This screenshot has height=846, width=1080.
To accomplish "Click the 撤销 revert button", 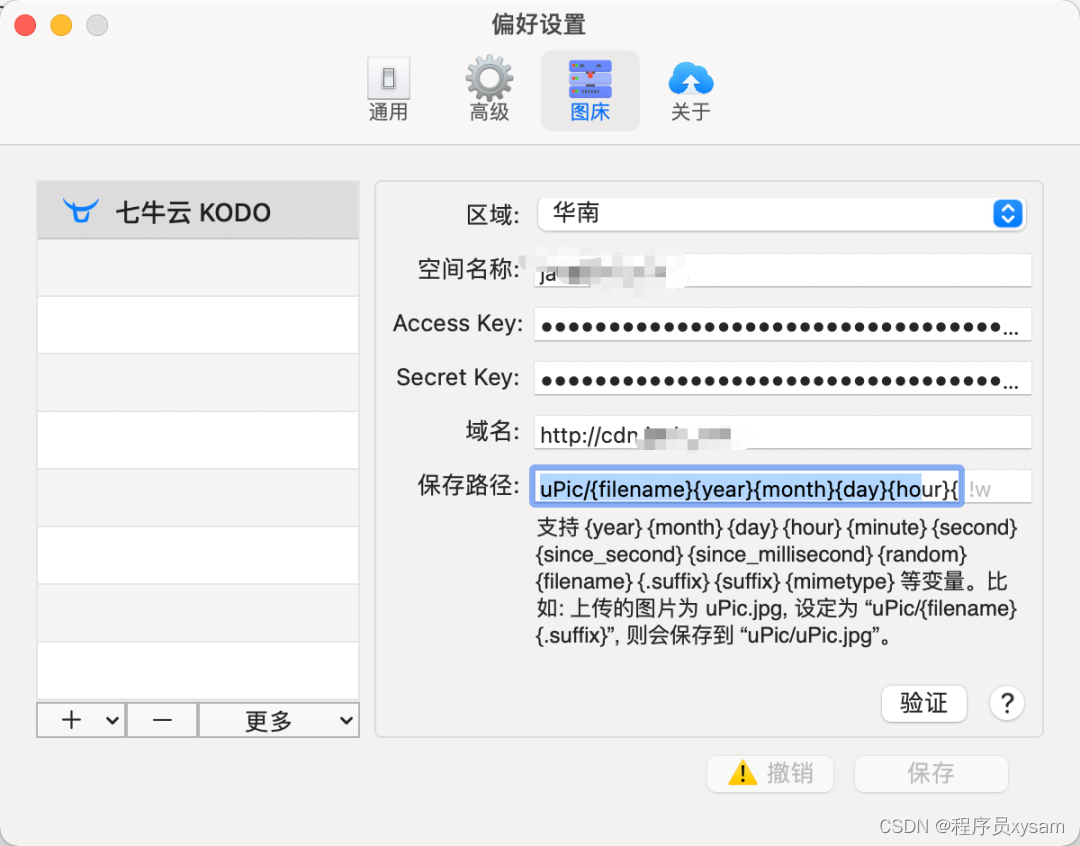I will [x=770, y=773].
